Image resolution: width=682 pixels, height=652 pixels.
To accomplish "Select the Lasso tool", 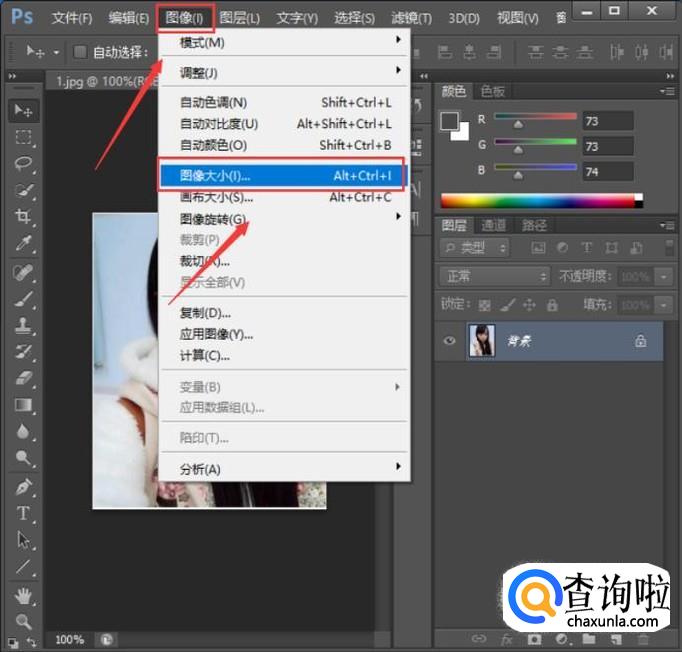I will [x=24, y=163].
